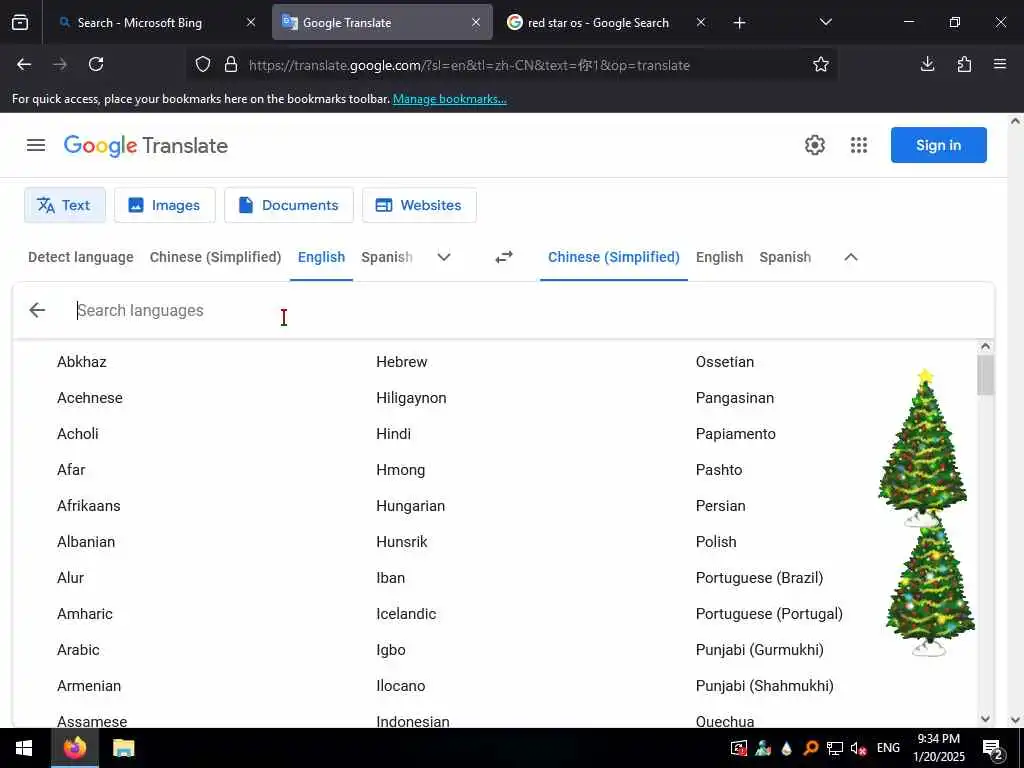The image size is (1024, 768).
Task: Open Firefox extensions menu
Action: click(964, 64)
